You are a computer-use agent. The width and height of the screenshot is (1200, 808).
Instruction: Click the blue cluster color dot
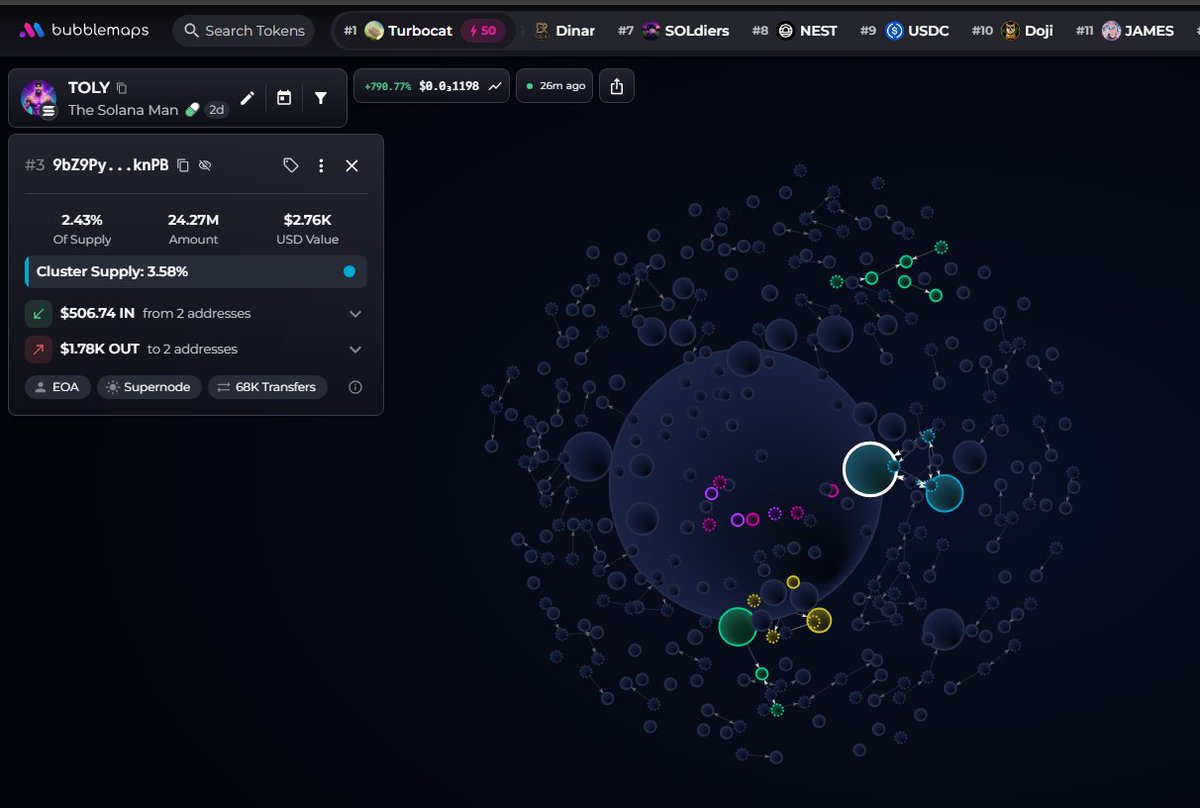tap(349, 271)
